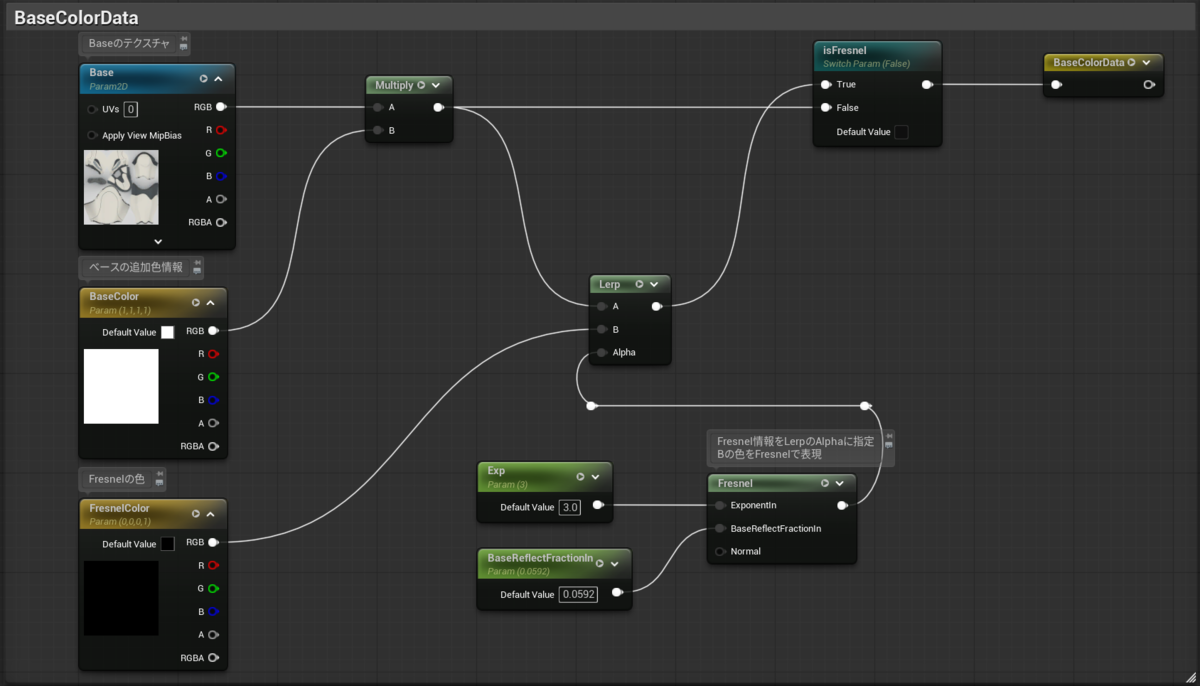Screen dimensions: 1200x686
Task: Collapse the FresnelColor node with its header chevron
Action: (x=210, y=514)
